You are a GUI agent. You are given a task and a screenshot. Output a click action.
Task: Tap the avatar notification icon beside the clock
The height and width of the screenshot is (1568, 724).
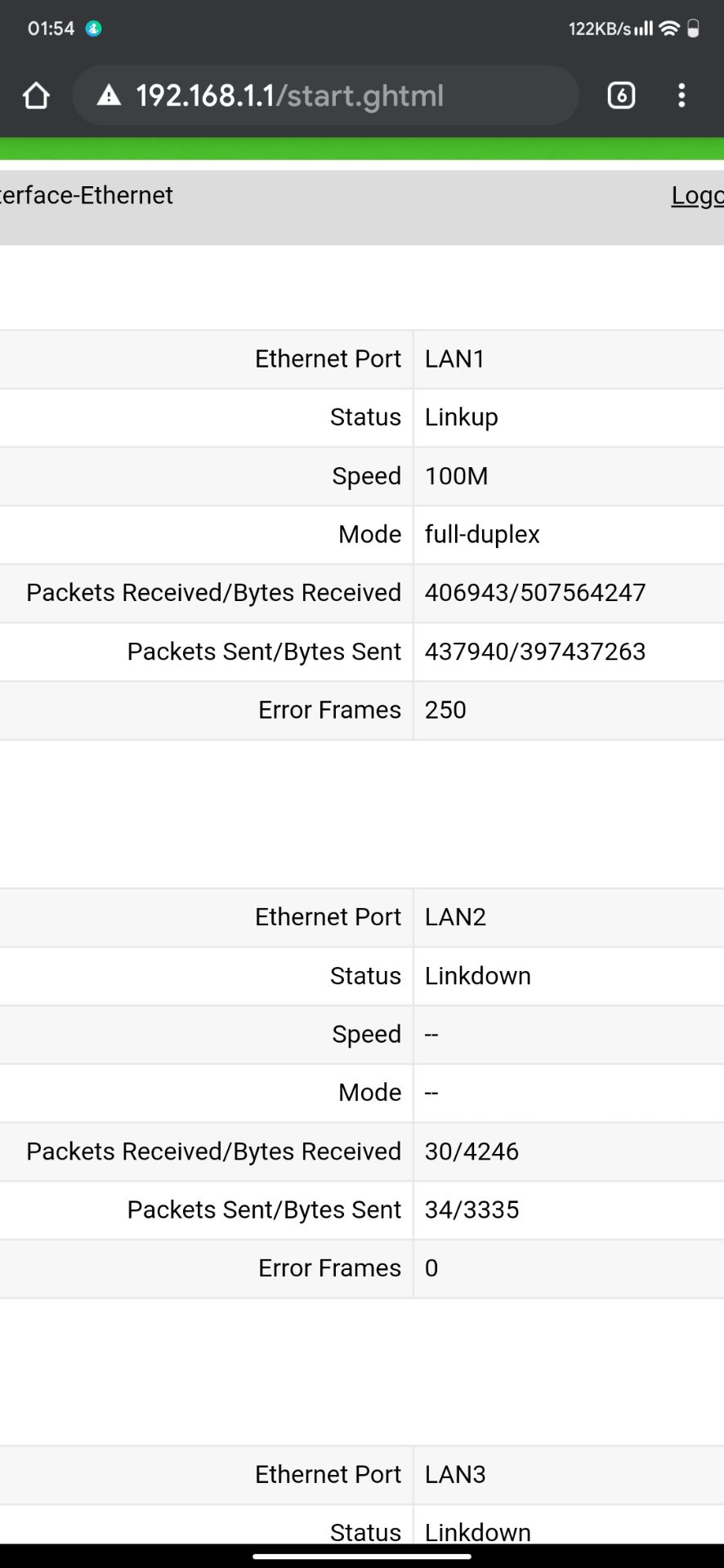(x=96, y=28)
